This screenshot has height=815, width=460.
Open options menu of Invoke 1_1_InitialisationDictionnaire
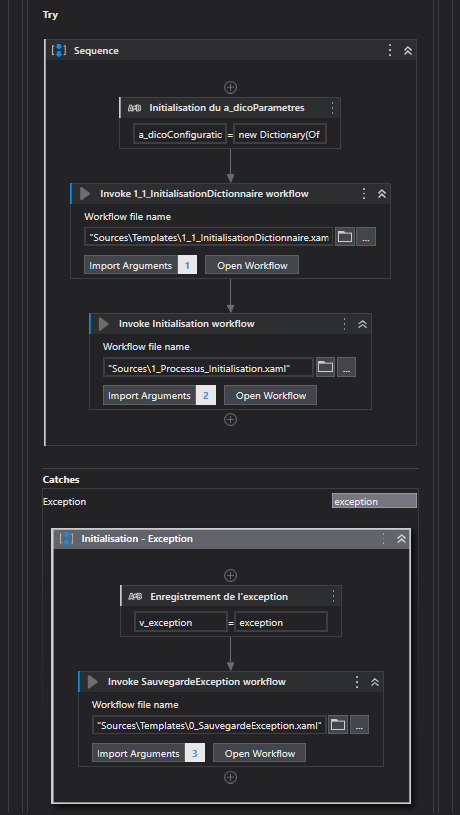[364, 194]
